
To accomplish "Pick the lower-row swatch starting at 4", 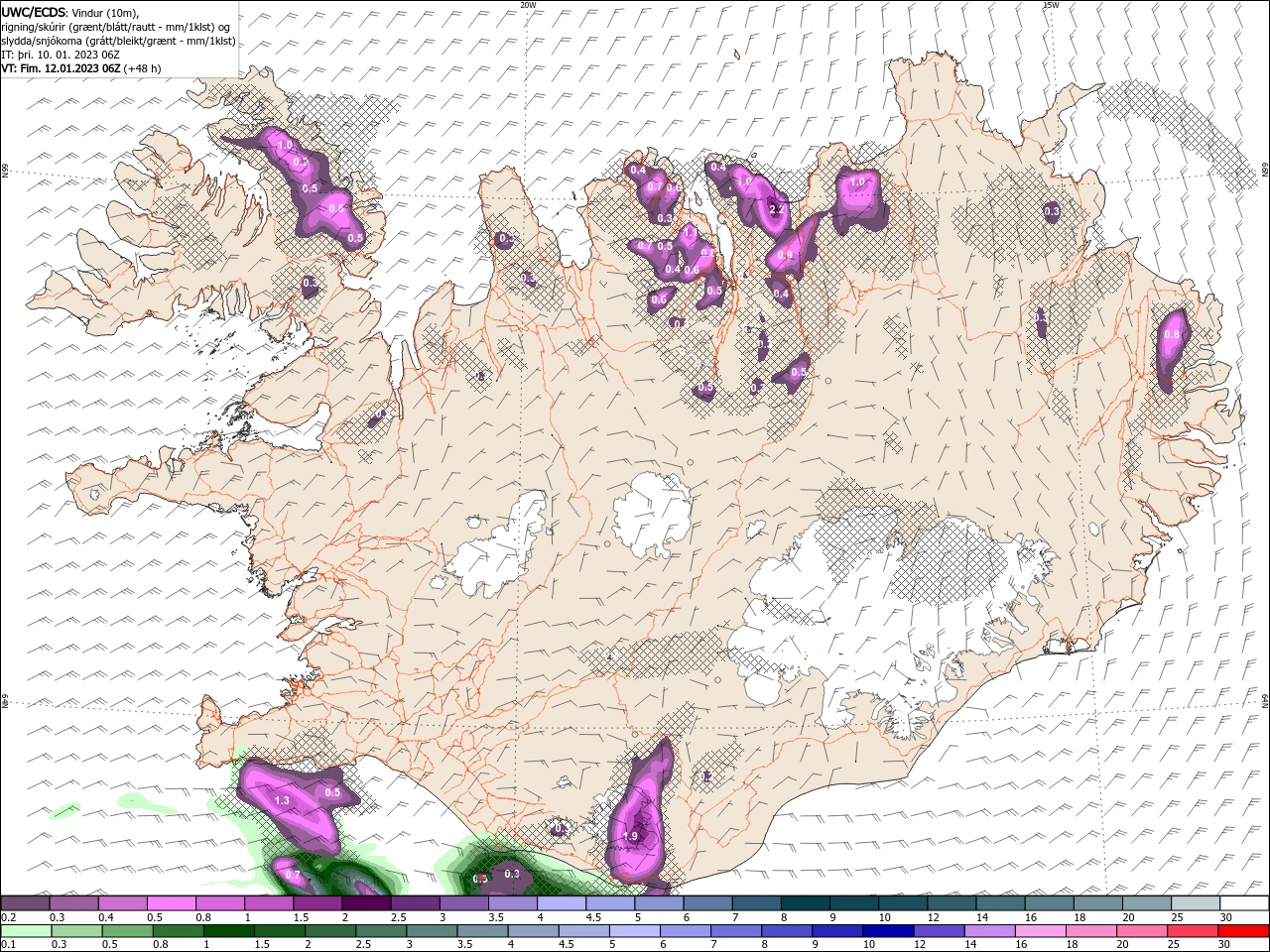I will point(532,931).
